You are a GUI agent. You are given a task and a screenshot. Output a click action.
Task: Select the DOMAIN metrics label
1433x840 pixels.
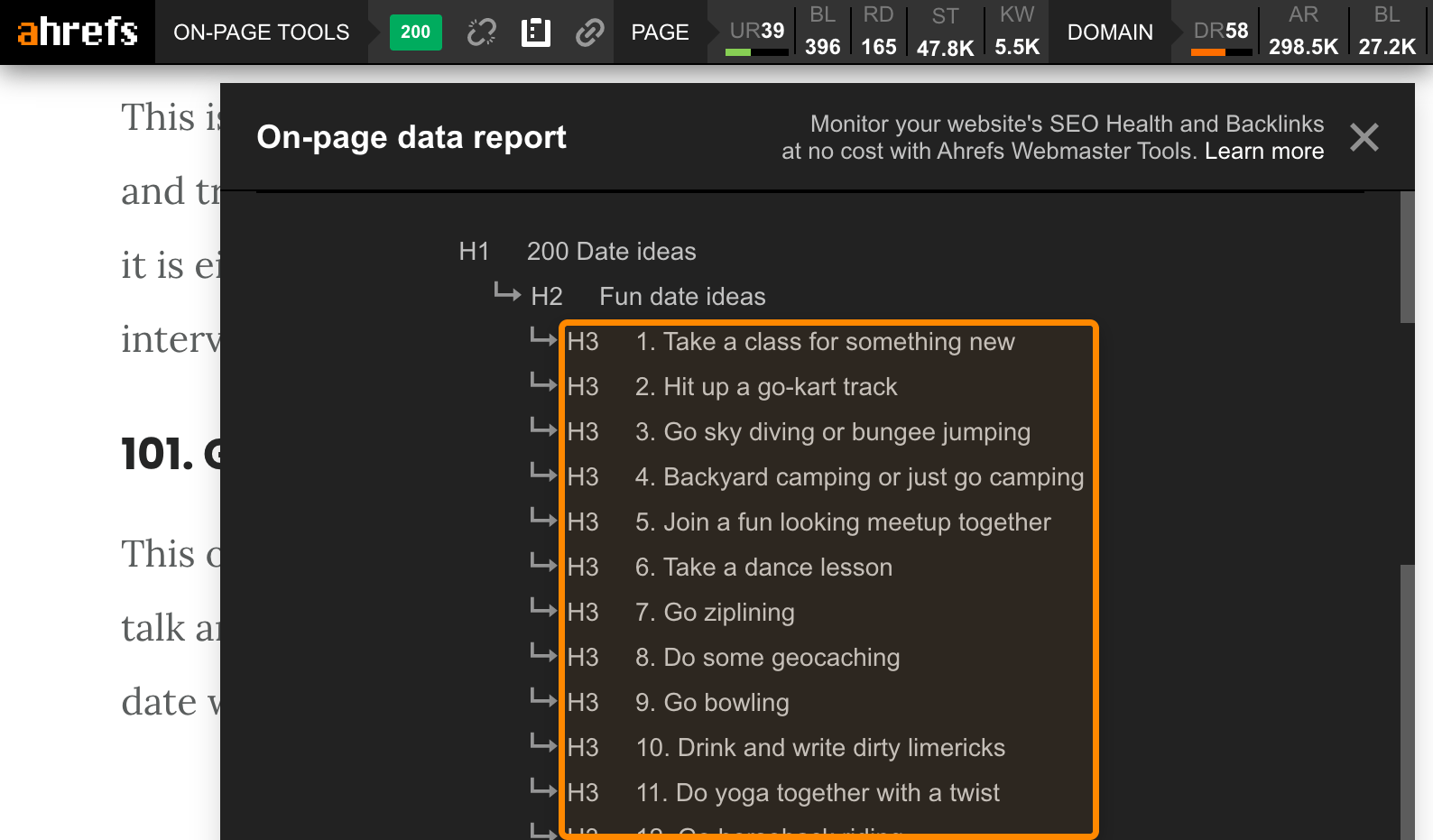[x=1110, y=32]
